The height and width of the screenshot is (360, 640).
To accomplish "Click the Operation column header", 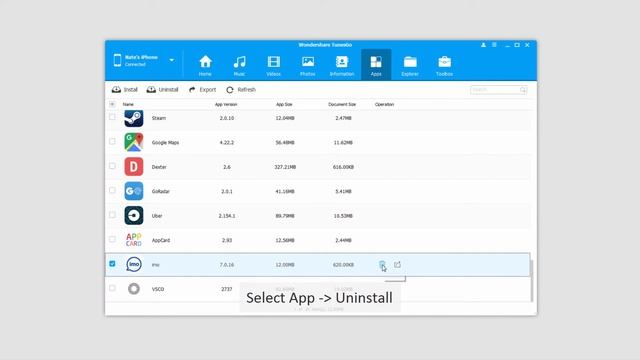I will [384, 104].
